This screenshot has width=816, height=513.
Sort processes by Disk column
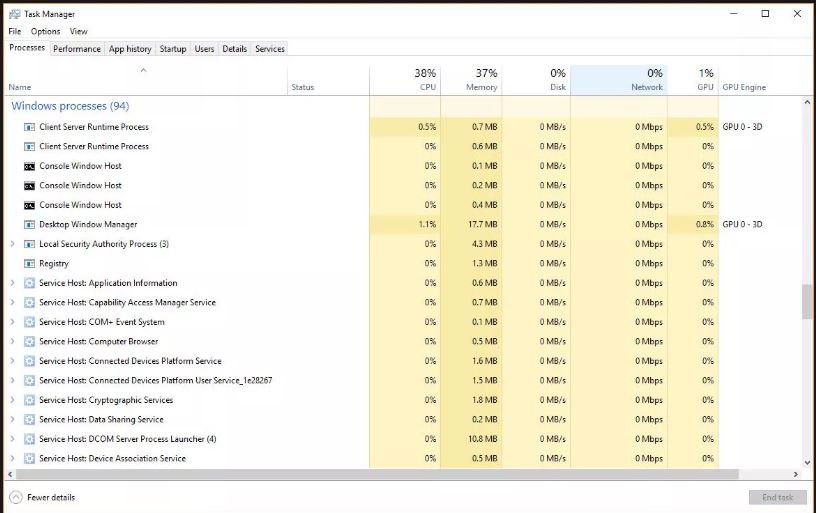pyautogui.click(x=536, y=81)
